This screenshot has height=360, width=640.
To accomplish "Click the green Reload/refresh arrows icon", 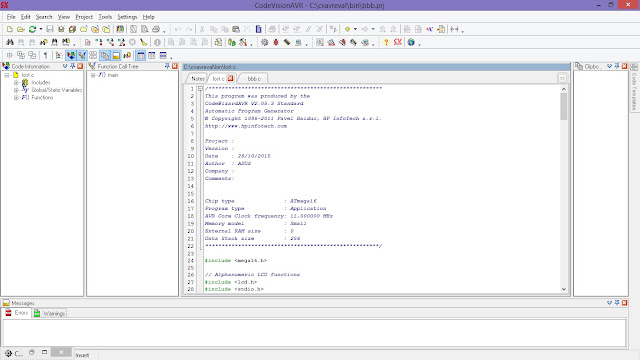I will coord(32,29).
